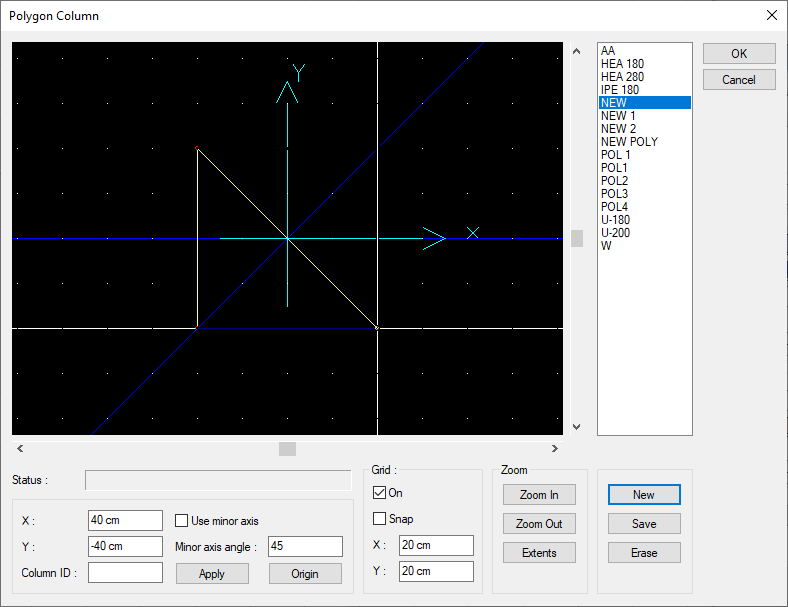Click the Minor axis angle field
The height and width of the screenshot is (607, 788).
click(305, 547)
